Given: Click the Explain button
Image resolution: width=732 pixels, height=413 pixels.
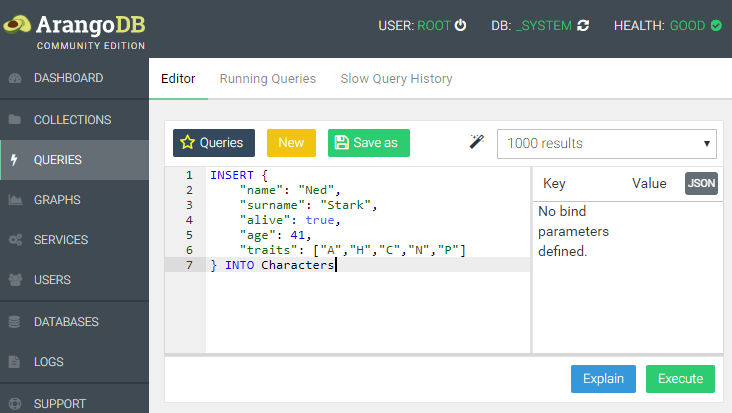Looking at the screenshot, I should coord(603,379).
